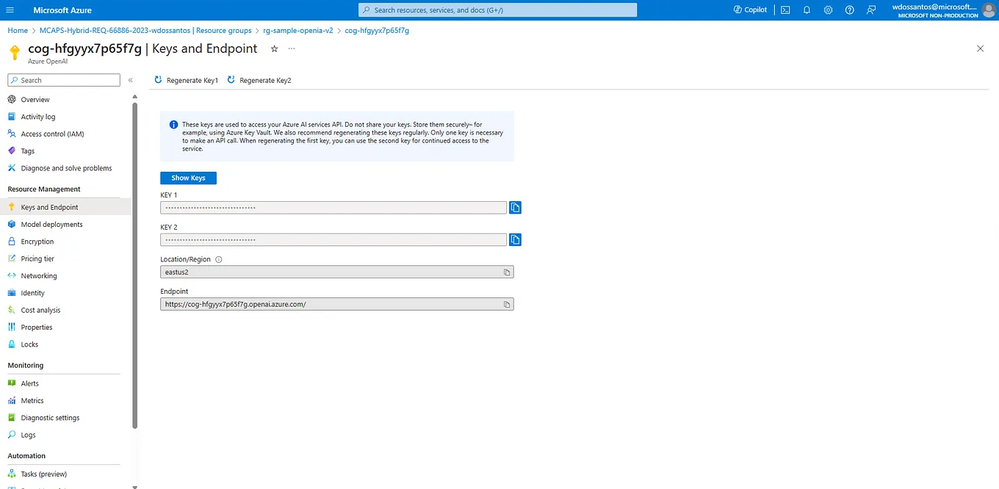Open Diagnose and solve problems
This screenshot has width=999, height=489.
pyautogui.click(x=65, y=168)
